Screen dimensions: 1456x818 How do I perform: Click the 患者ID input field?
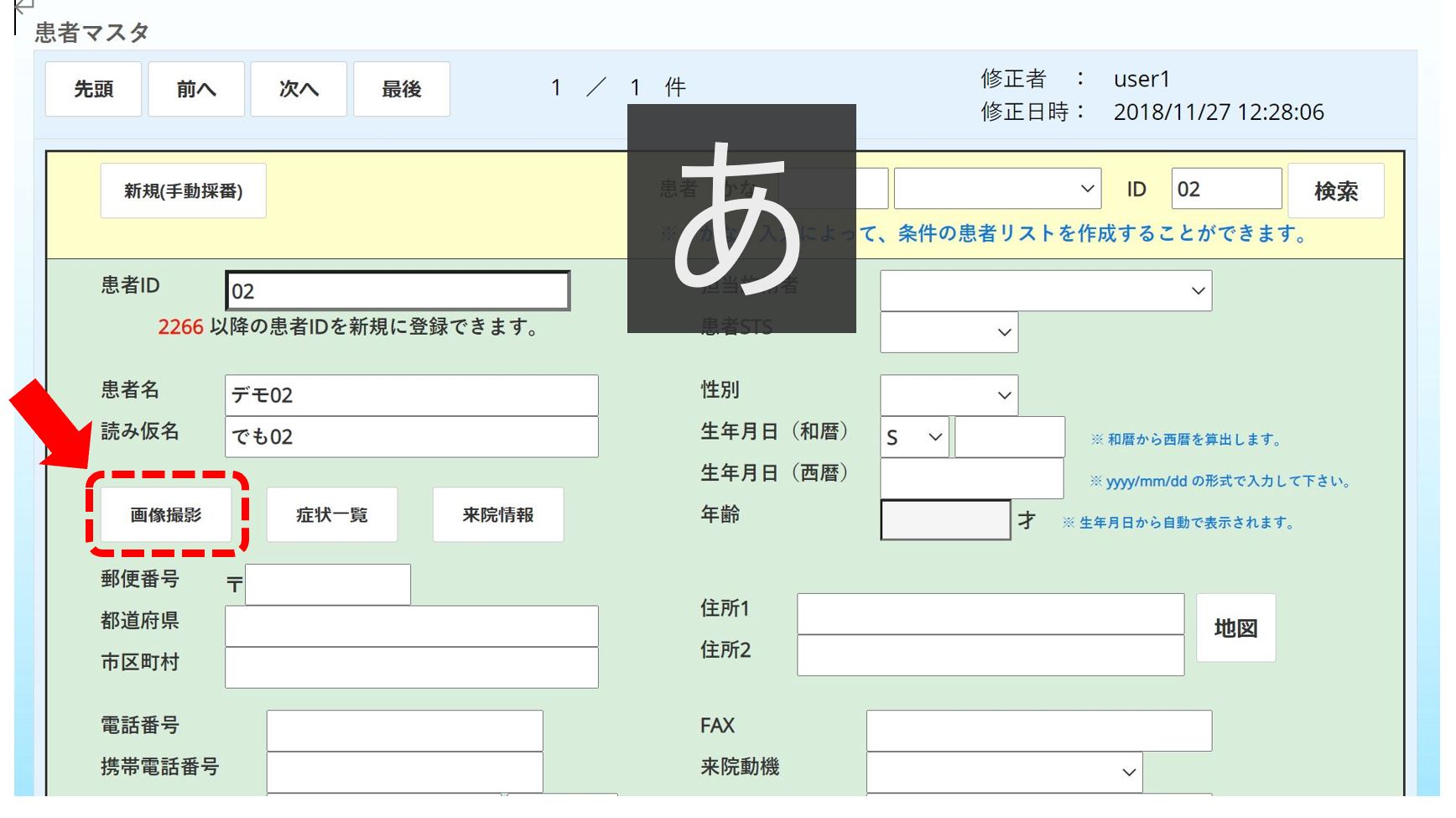point(398,291)
